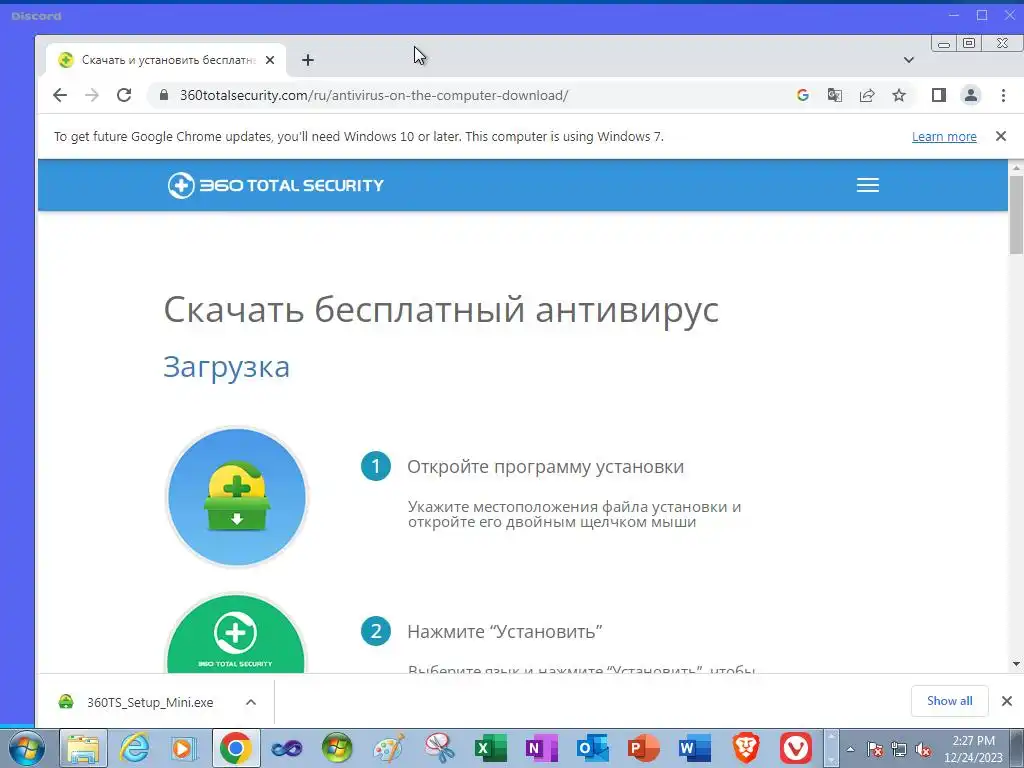Select the Скачать и установить tab
Image resolution: width=1024 pixels, height=768 pixels.
click(167, 60)
